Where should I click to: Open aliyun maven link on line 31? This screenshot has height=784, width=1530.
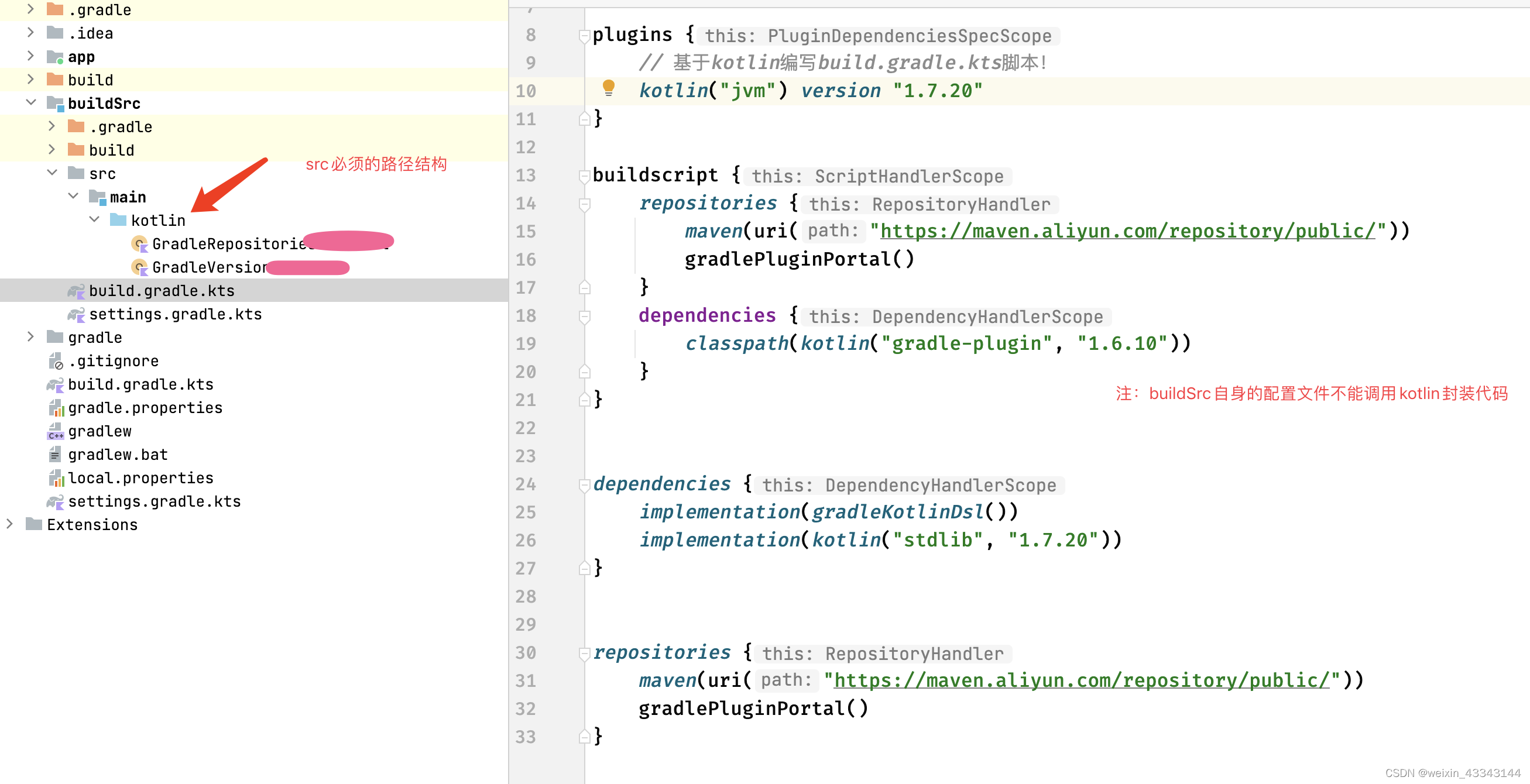click(1081, 680)
